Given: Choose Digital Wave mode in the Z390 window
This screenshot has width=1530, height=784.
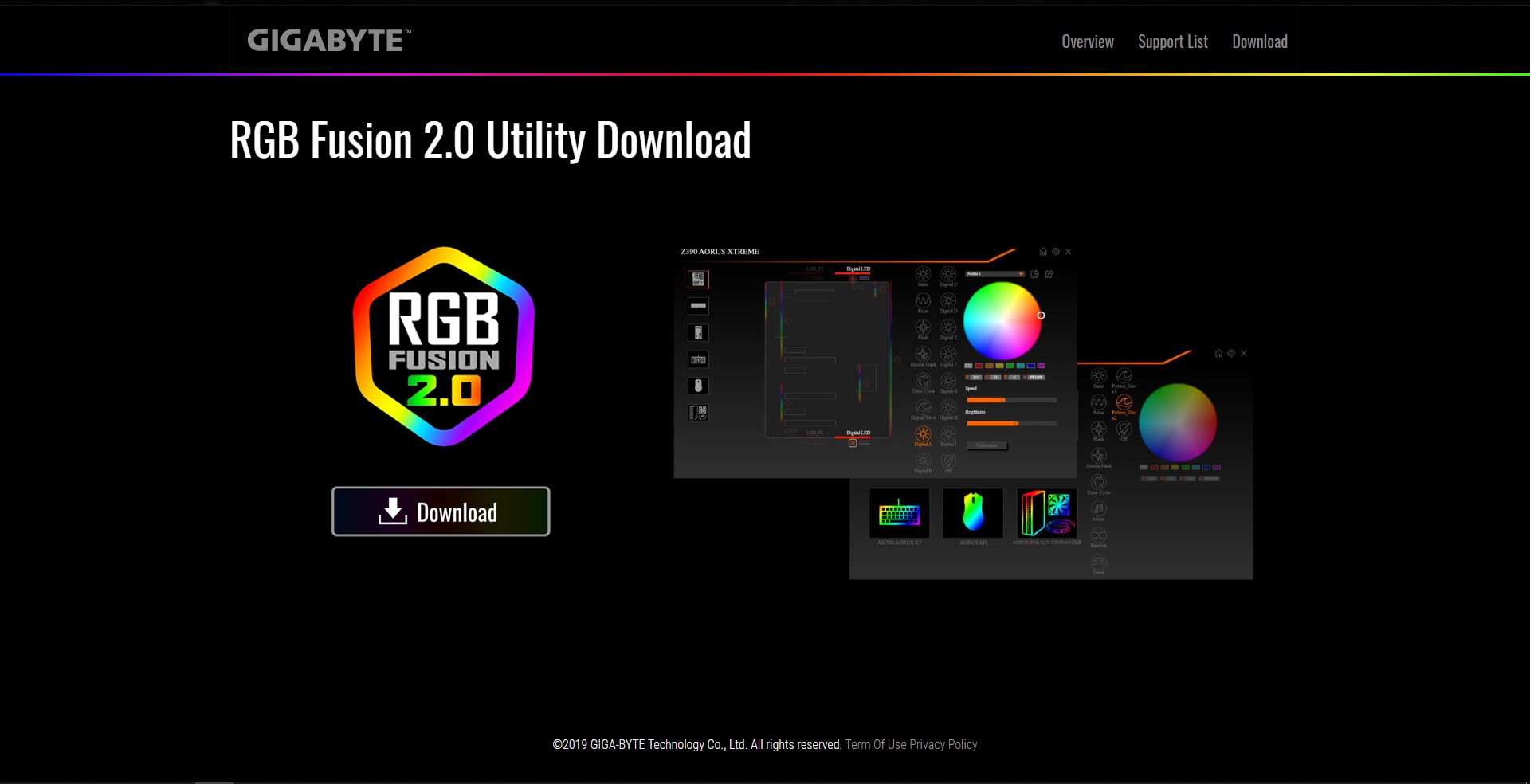Looking at the screenshot, I should (923, 408).
